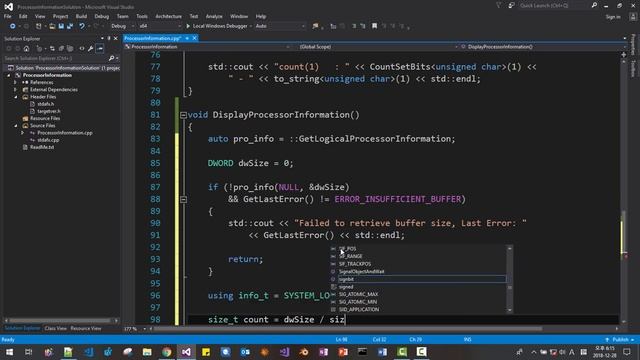Open the Analyze menu

[214, 16]
